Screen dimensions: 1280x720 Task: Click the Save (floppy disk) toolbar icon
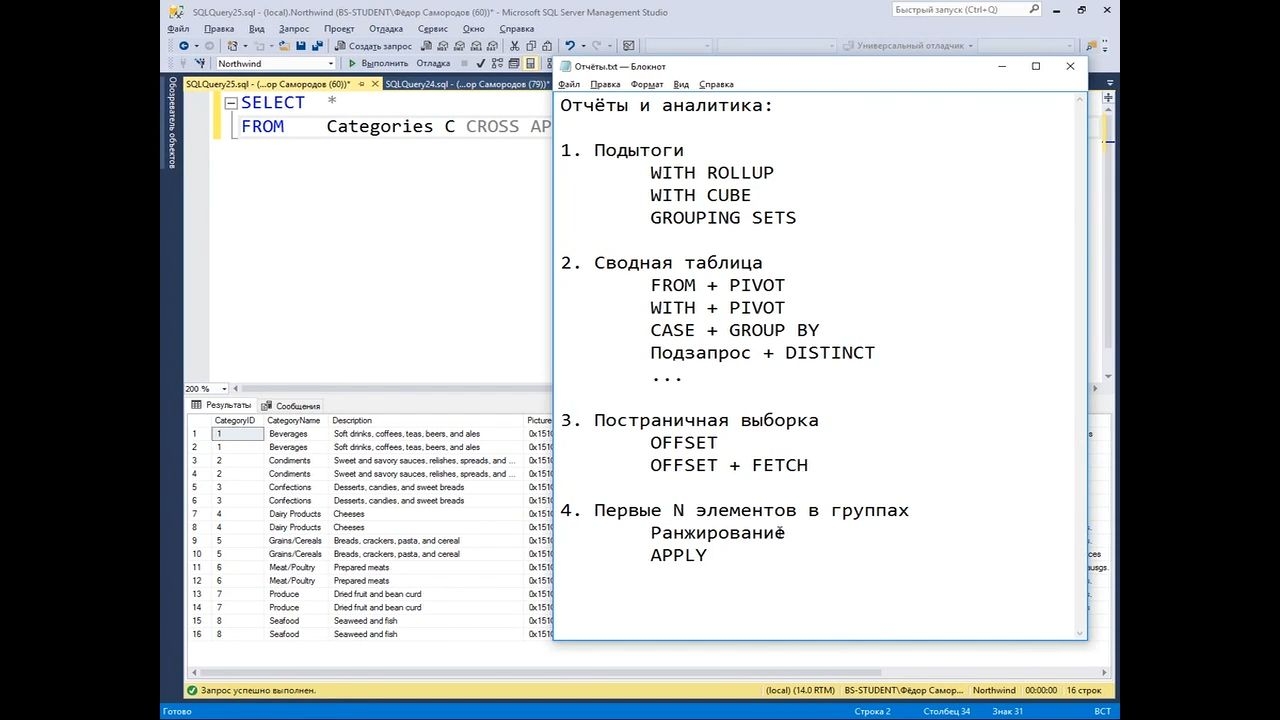(x=301, y=46)
